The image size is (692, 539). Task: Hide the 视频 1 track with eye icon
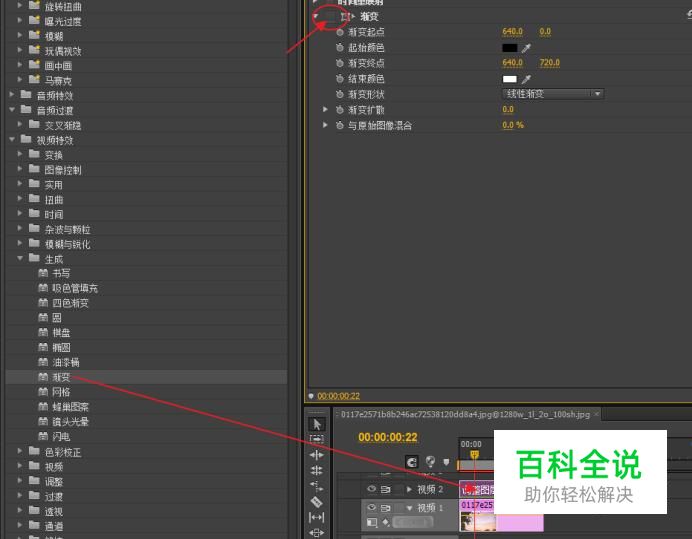(x=372, y=507)
